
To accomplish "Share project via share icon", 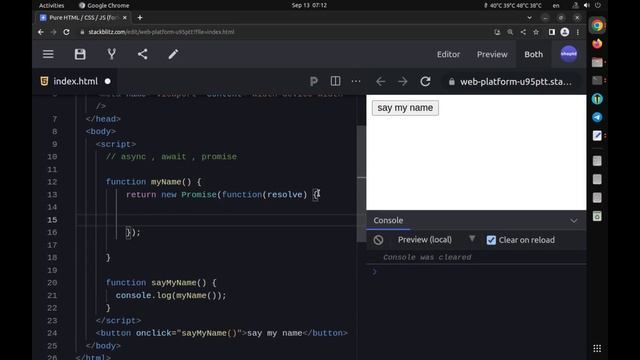I will pos(142,54).
